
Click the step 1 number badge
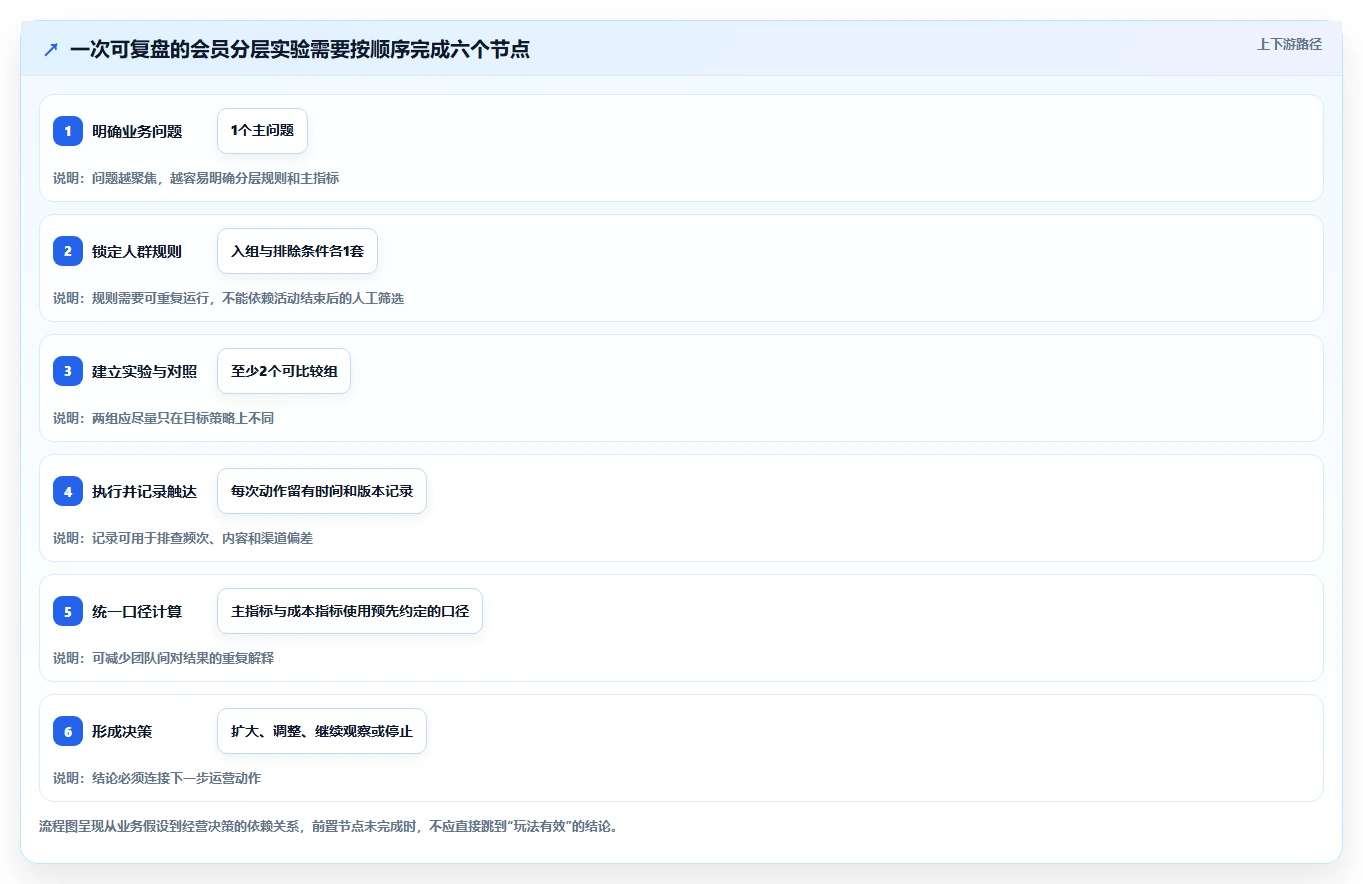(68, 131)
